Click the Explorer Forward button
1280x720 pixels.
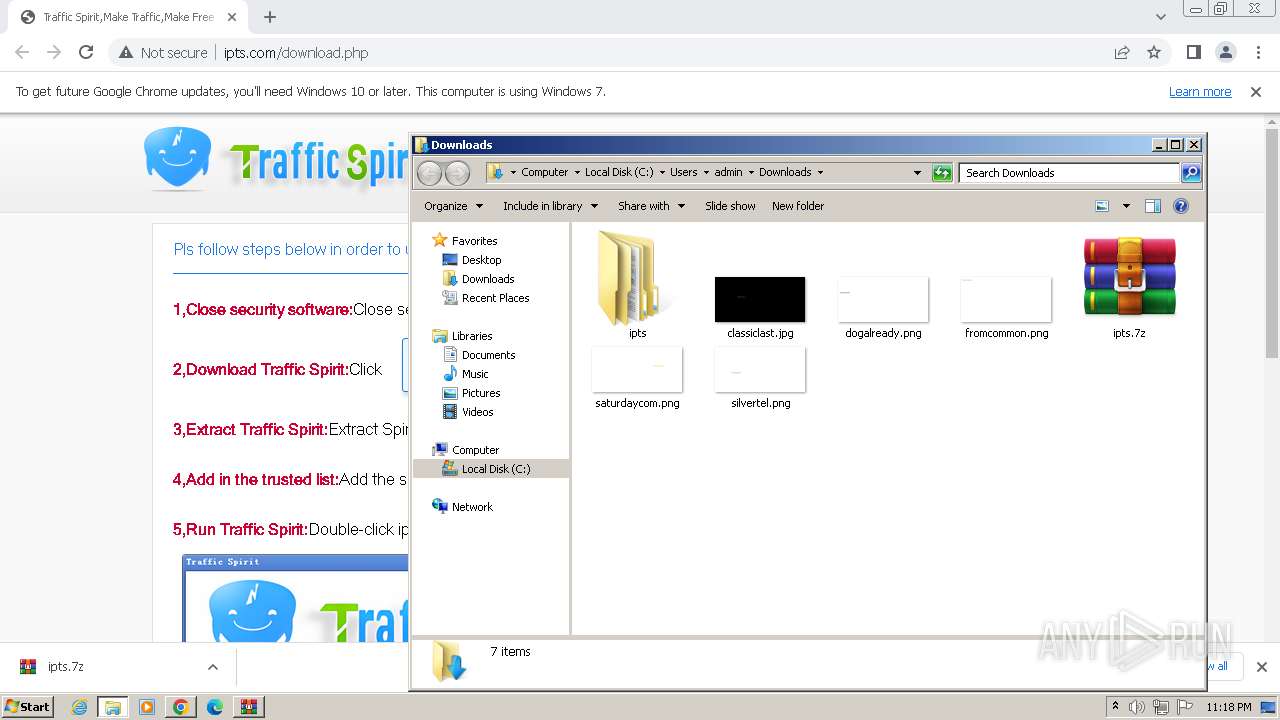(x=457, y=173)
